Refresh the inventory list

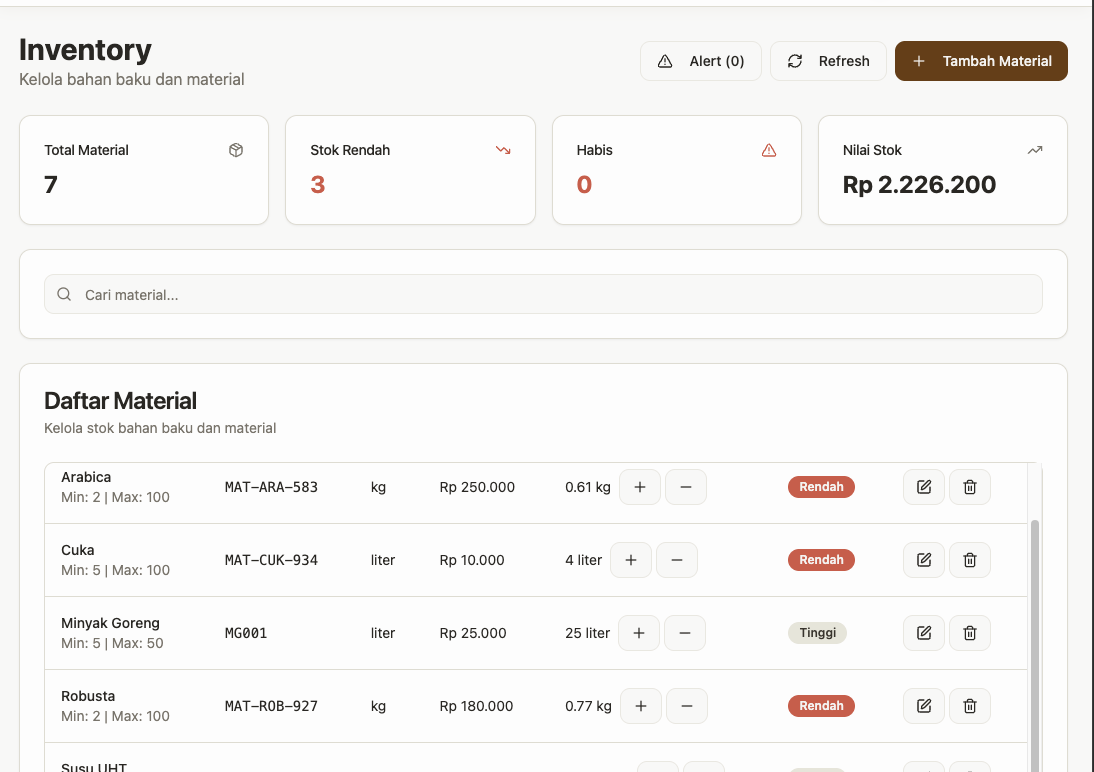pyautogui.click(x=828, y=61)
